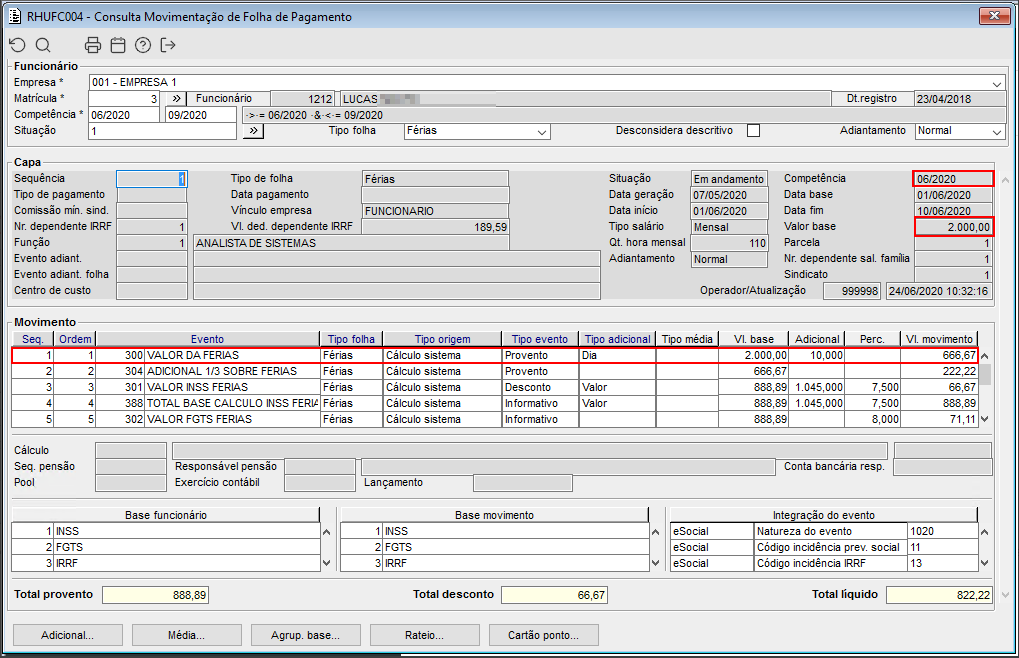The height and width of the screenshot is (658, 1019).
Task: Click the first Competência date field
Action: [x=124, y=115]
